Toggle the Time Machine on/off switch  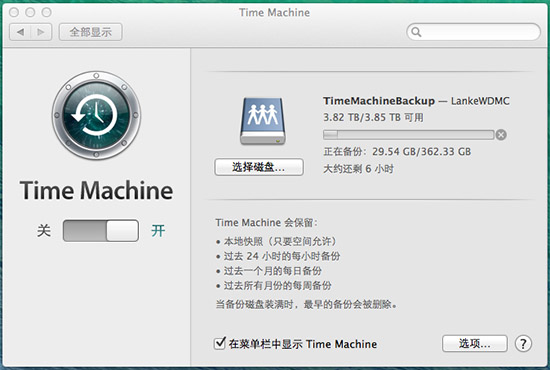coord(101,231)
